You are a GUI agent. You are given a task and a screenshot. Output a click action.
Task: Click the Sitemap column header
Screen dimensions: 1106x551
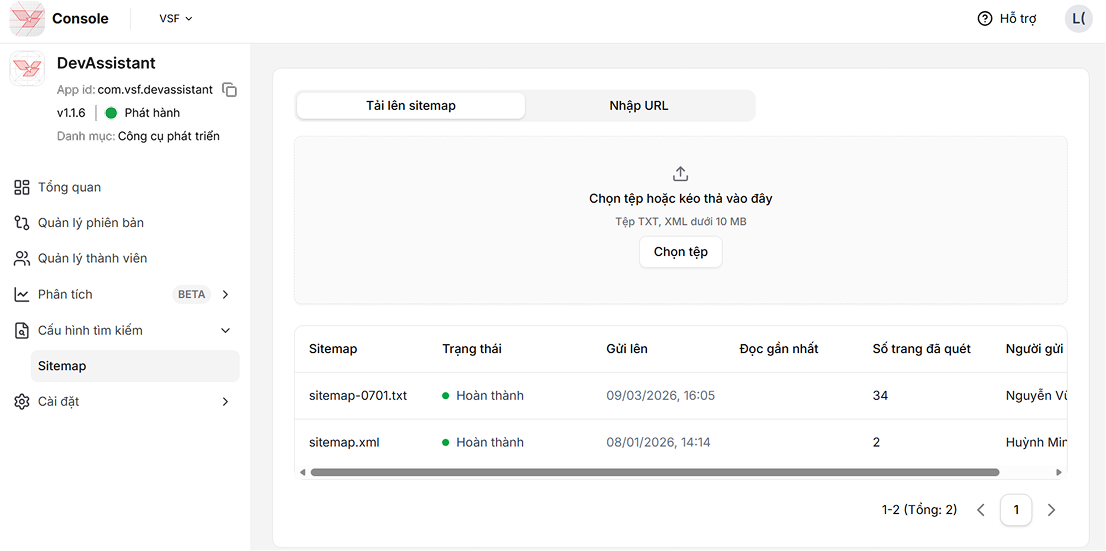click(333, 349)
